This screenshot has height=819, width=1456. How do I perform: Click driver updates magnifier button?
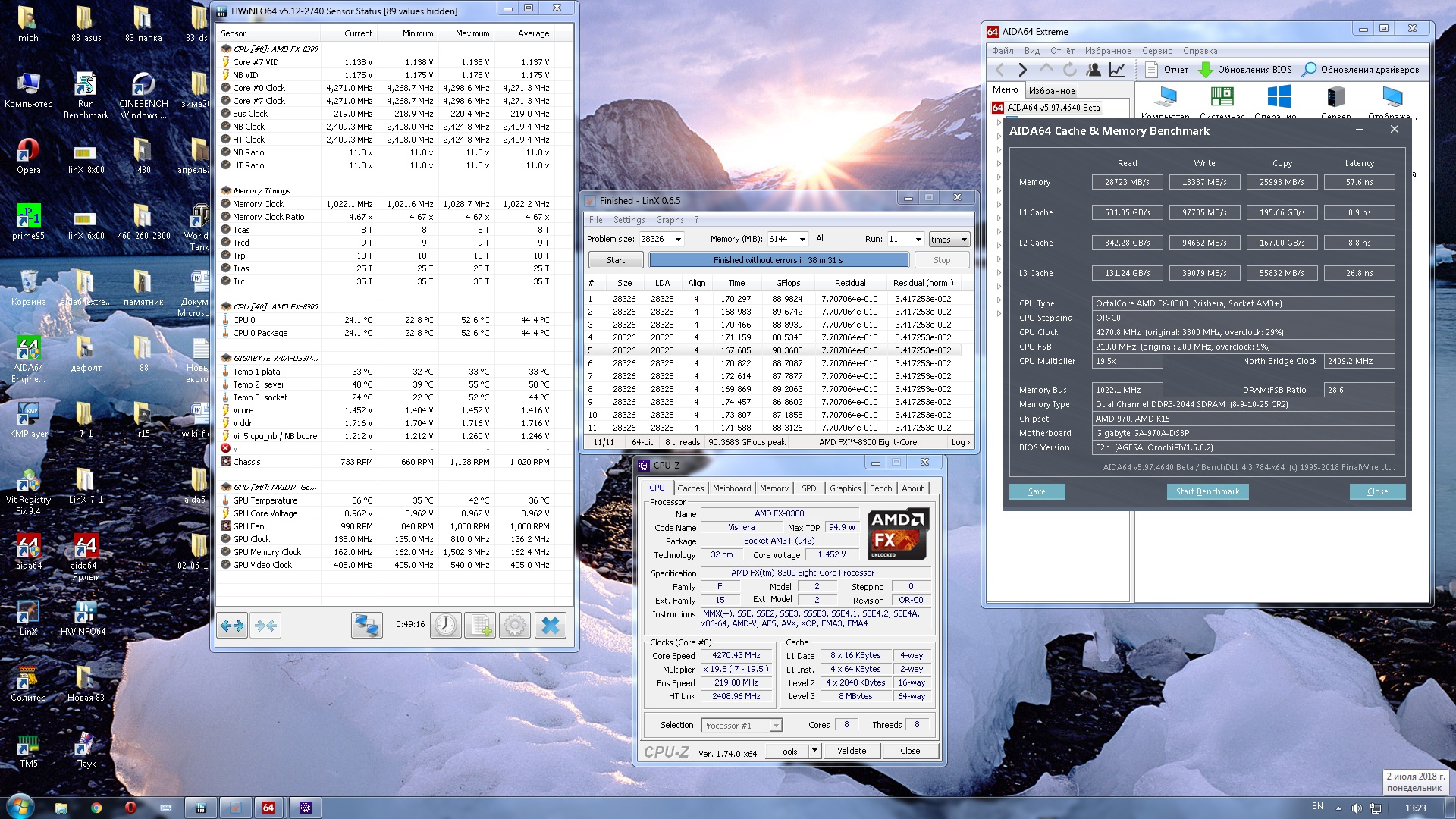(x=1309, y=70)
